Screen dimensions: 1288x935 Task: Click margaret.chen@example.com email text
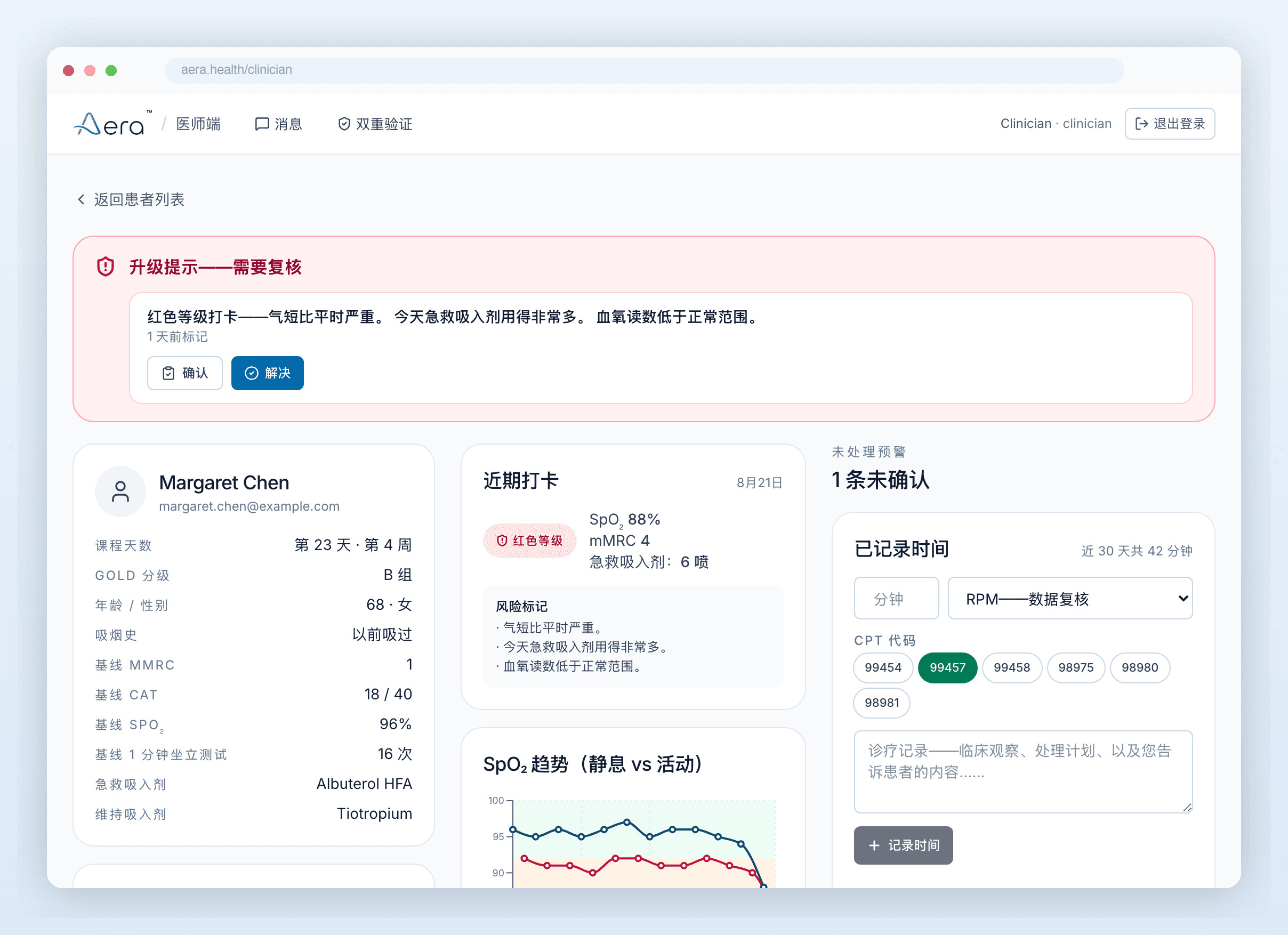coord(249,506)
